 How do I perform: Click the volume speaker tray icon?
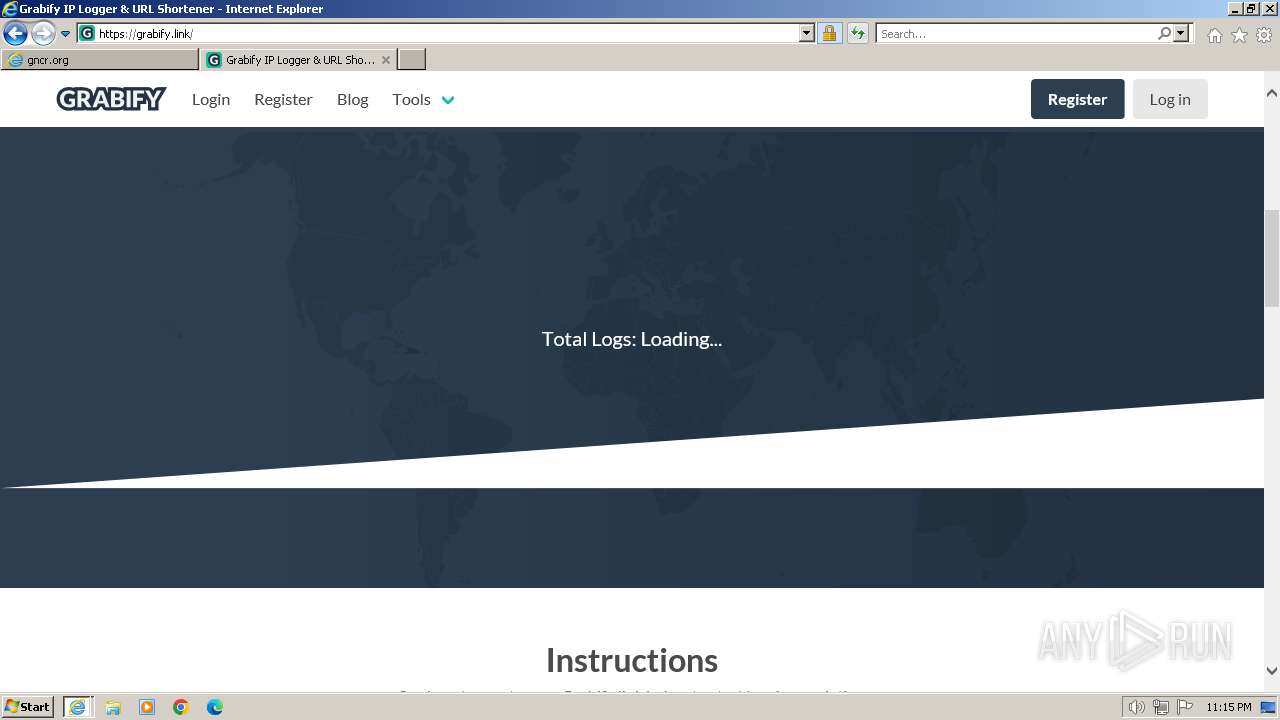1136,707
